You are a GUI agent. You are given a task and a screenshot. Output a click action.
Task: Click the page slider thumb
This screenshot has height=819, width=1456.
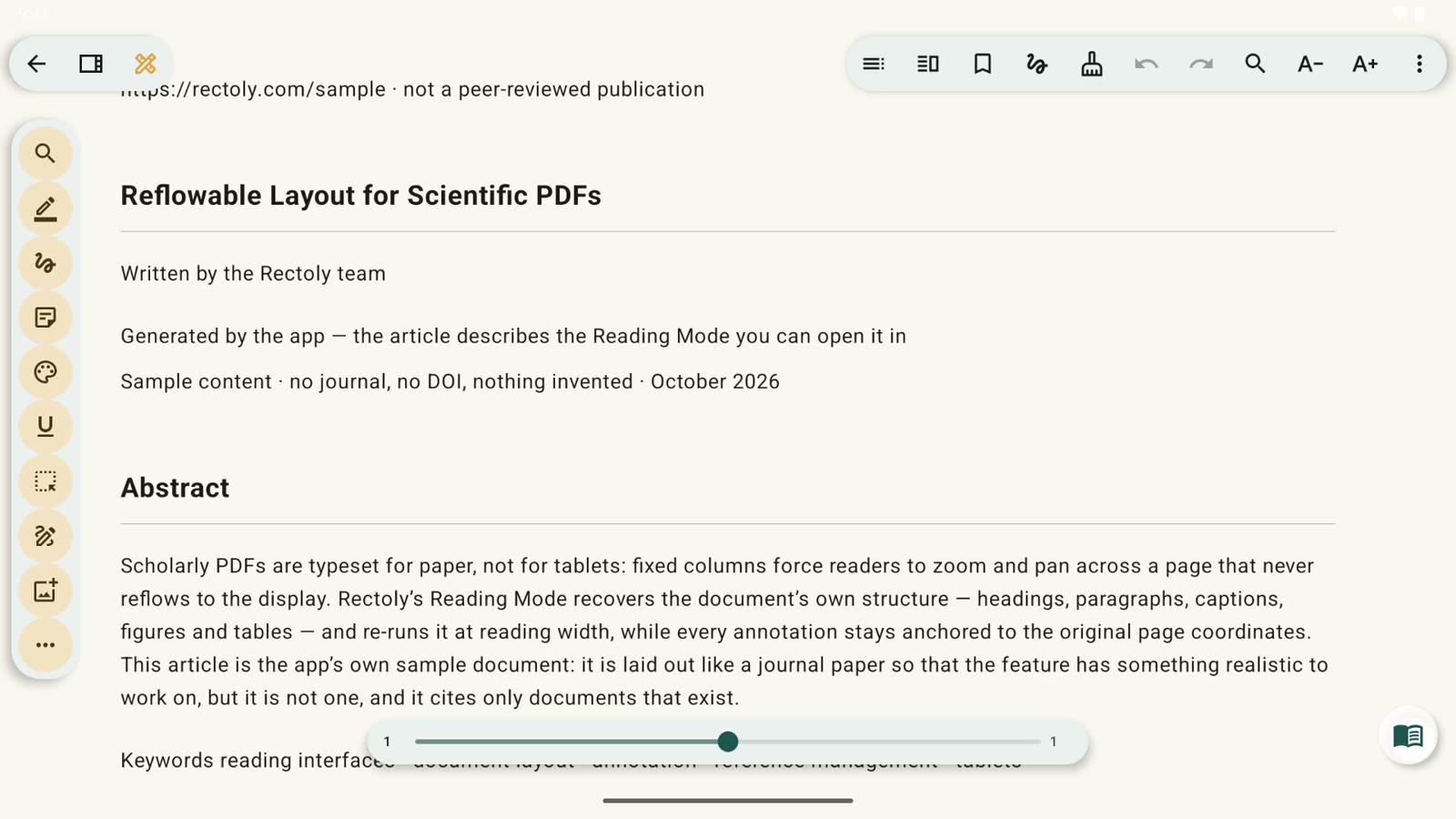(x=728, y=742)
